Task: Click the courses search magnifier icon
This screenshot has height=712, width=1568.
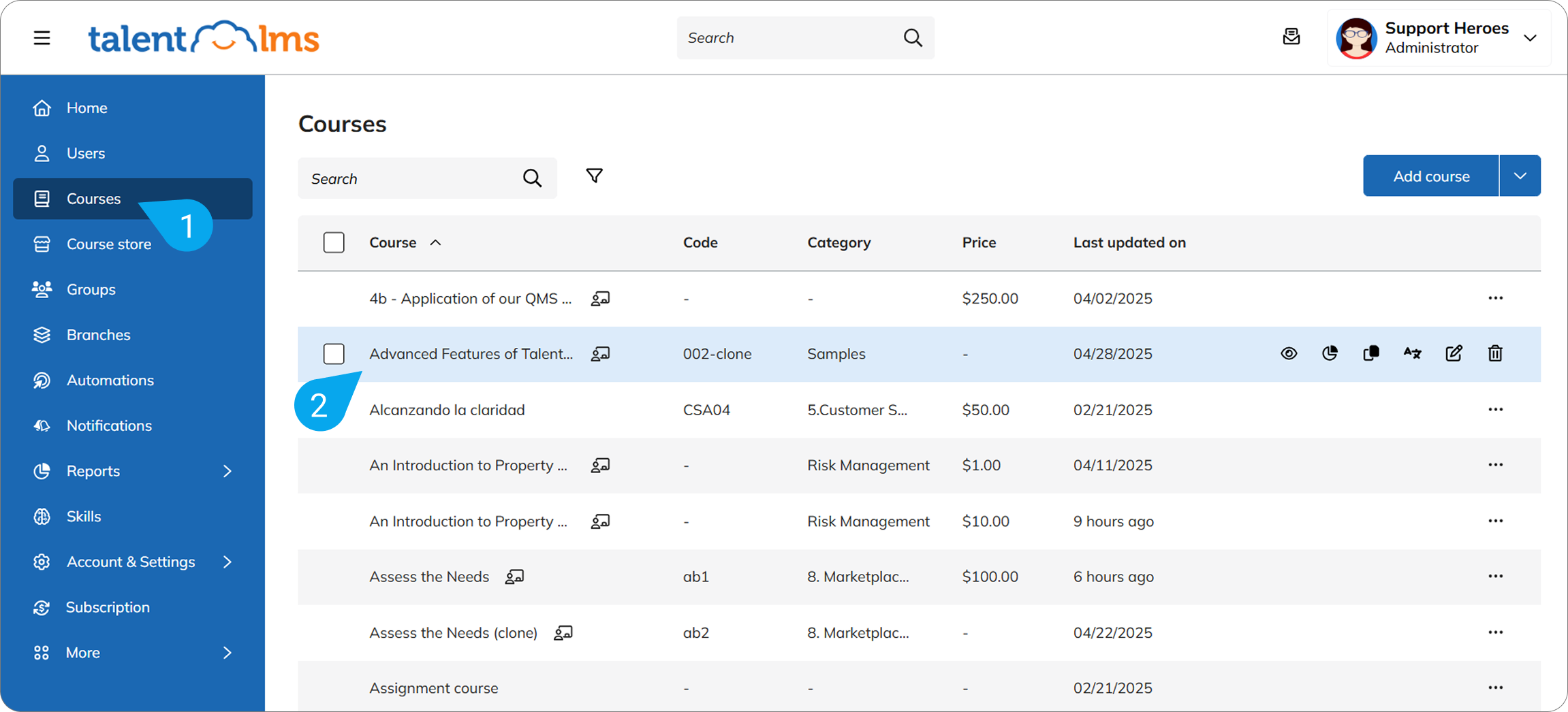Action: [533, 178]
